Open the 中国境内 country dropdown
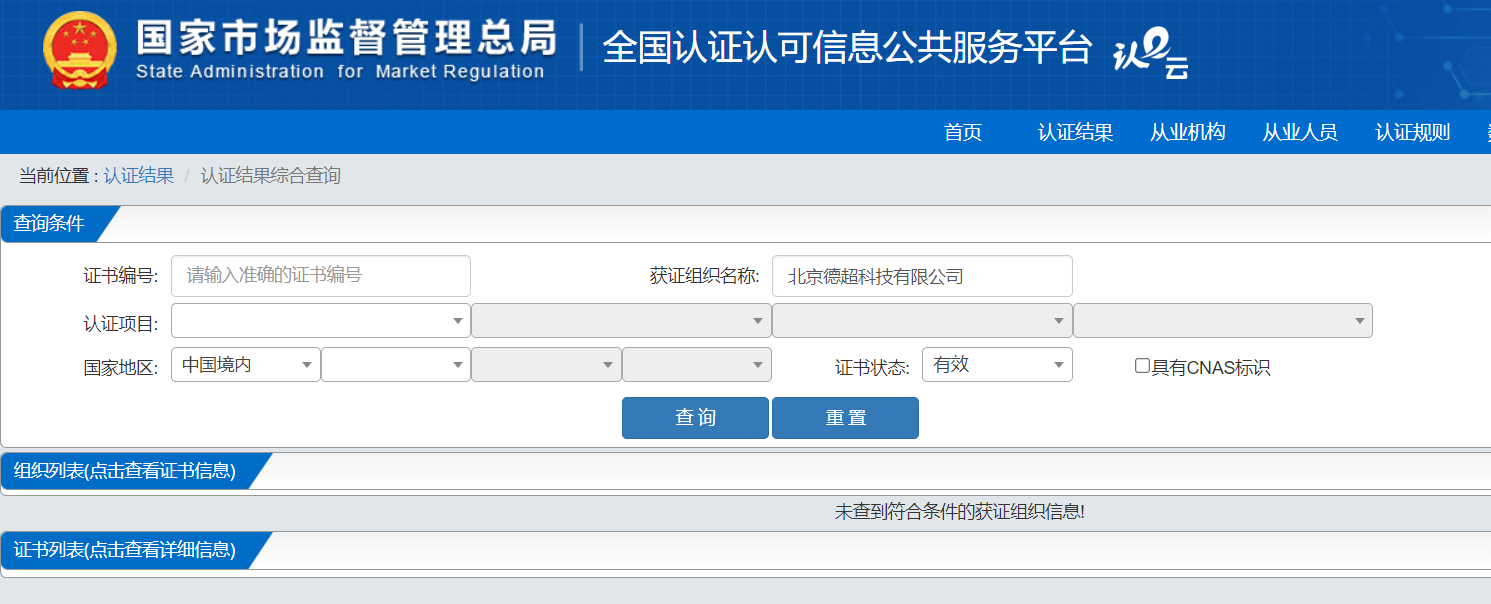Image resolution: width=1491 pixels, height=604 pixels. coord(246,365)
